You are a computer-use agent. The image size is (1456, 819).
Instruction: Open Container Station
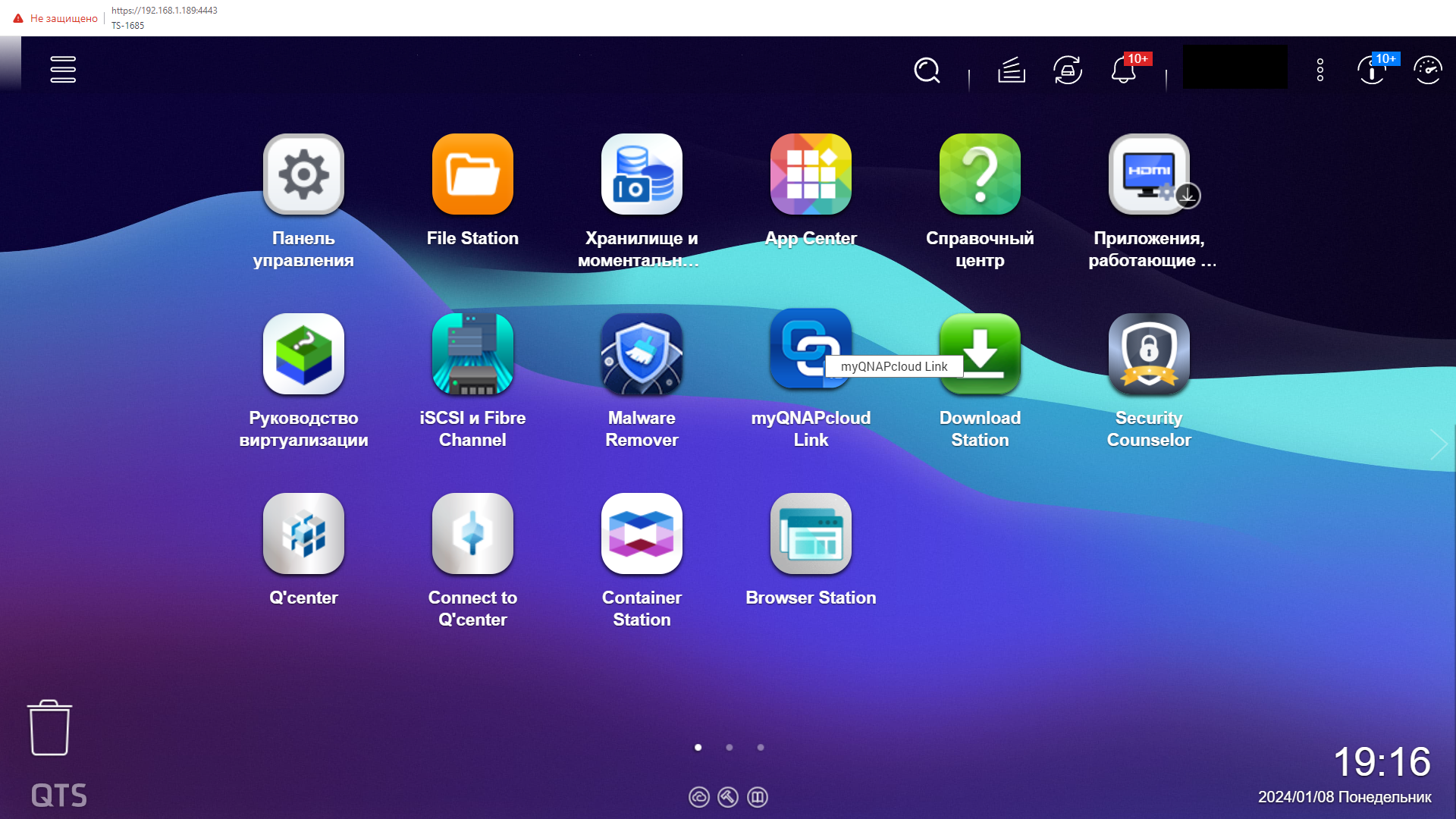pyautogui.click(x=642, y=534)
